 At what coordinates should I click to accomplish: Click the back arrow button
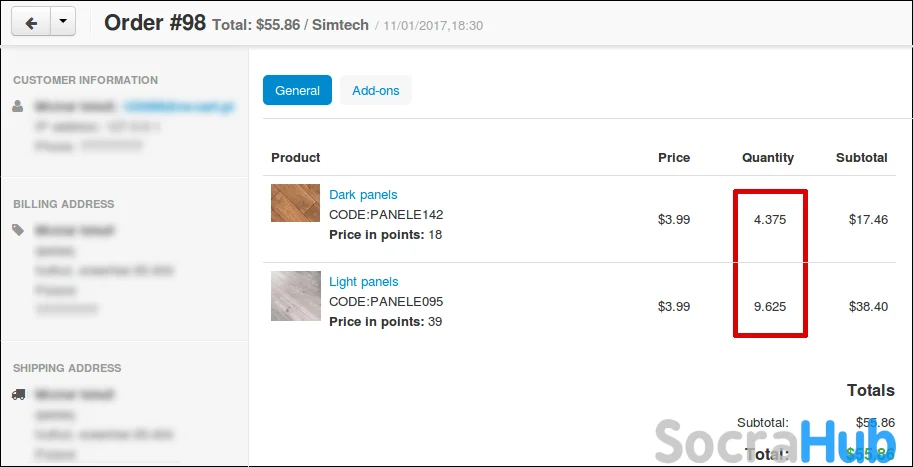click(31, 23)
